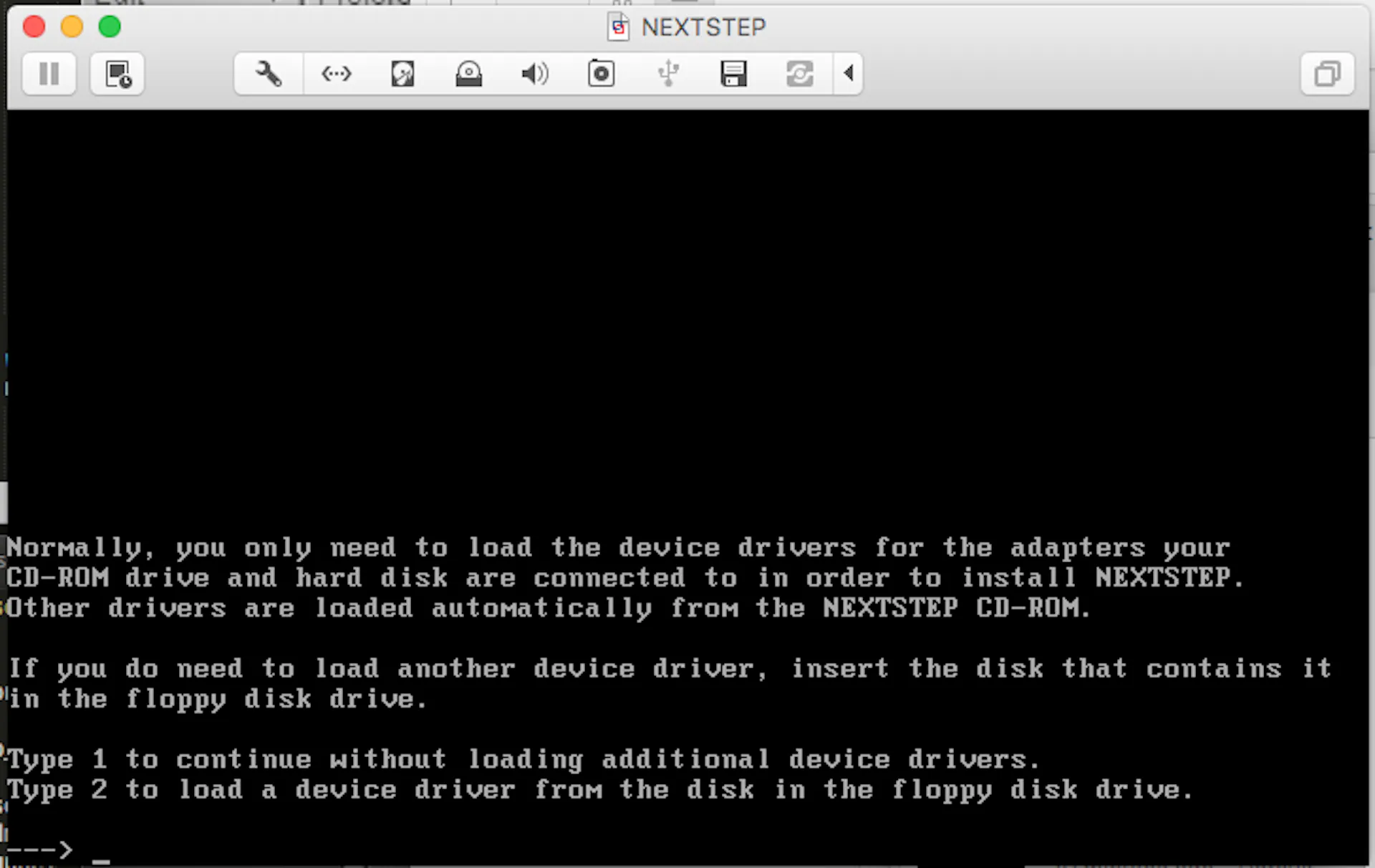The image size is (1375, 868).
Task: Click the line starting 'If you do need to load'
Action: [670, 669]
